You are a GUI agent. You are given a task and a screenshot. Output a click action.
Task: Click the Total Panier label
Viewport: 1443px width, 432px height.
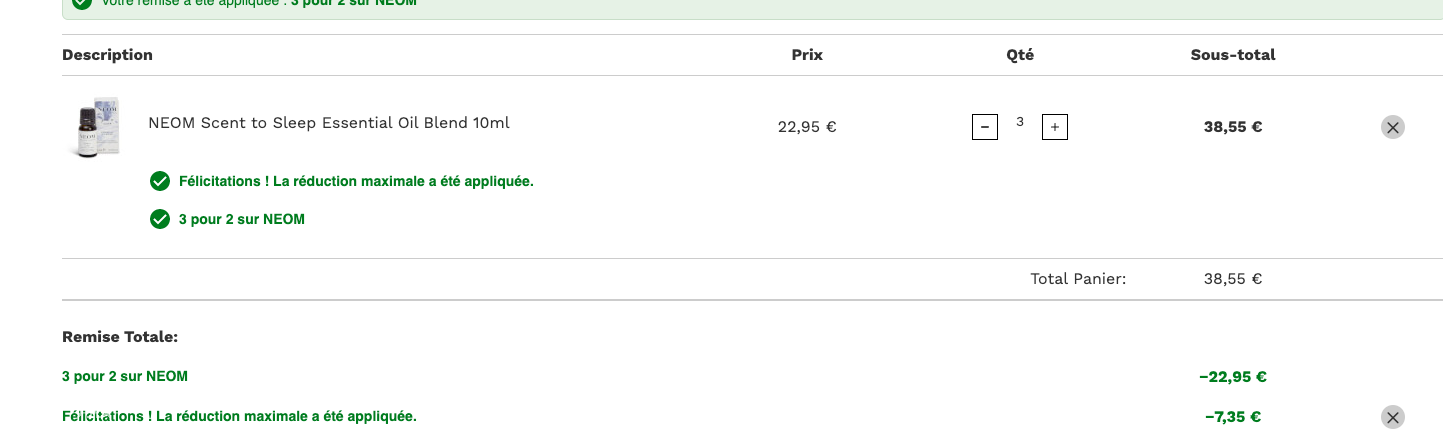1077,279
